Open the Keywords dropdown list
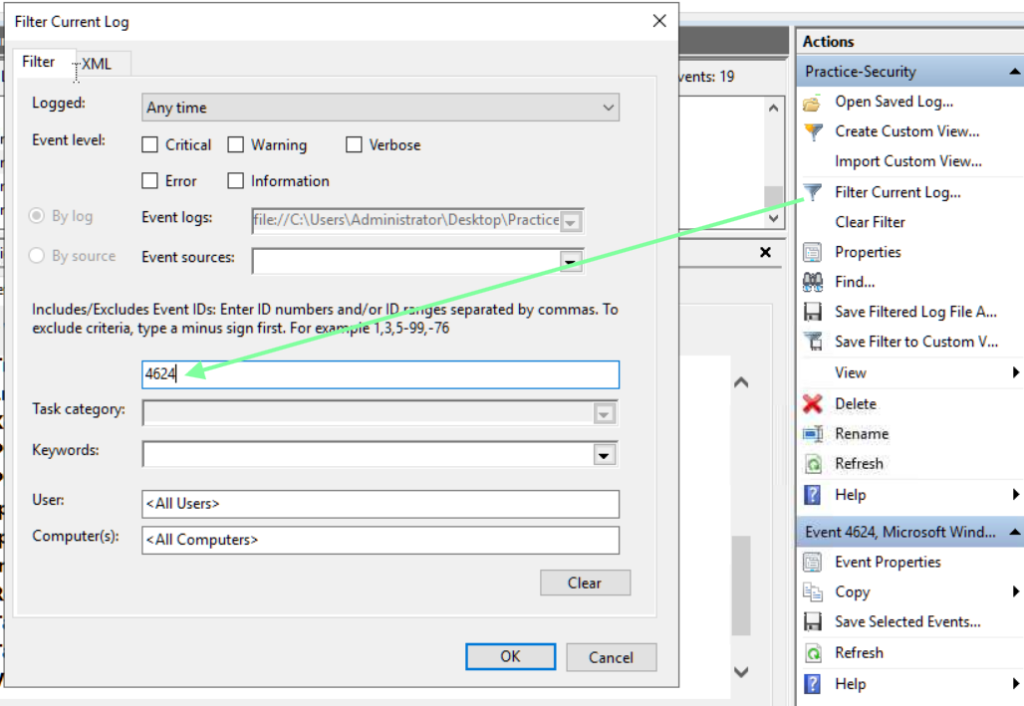 [604, 455]
